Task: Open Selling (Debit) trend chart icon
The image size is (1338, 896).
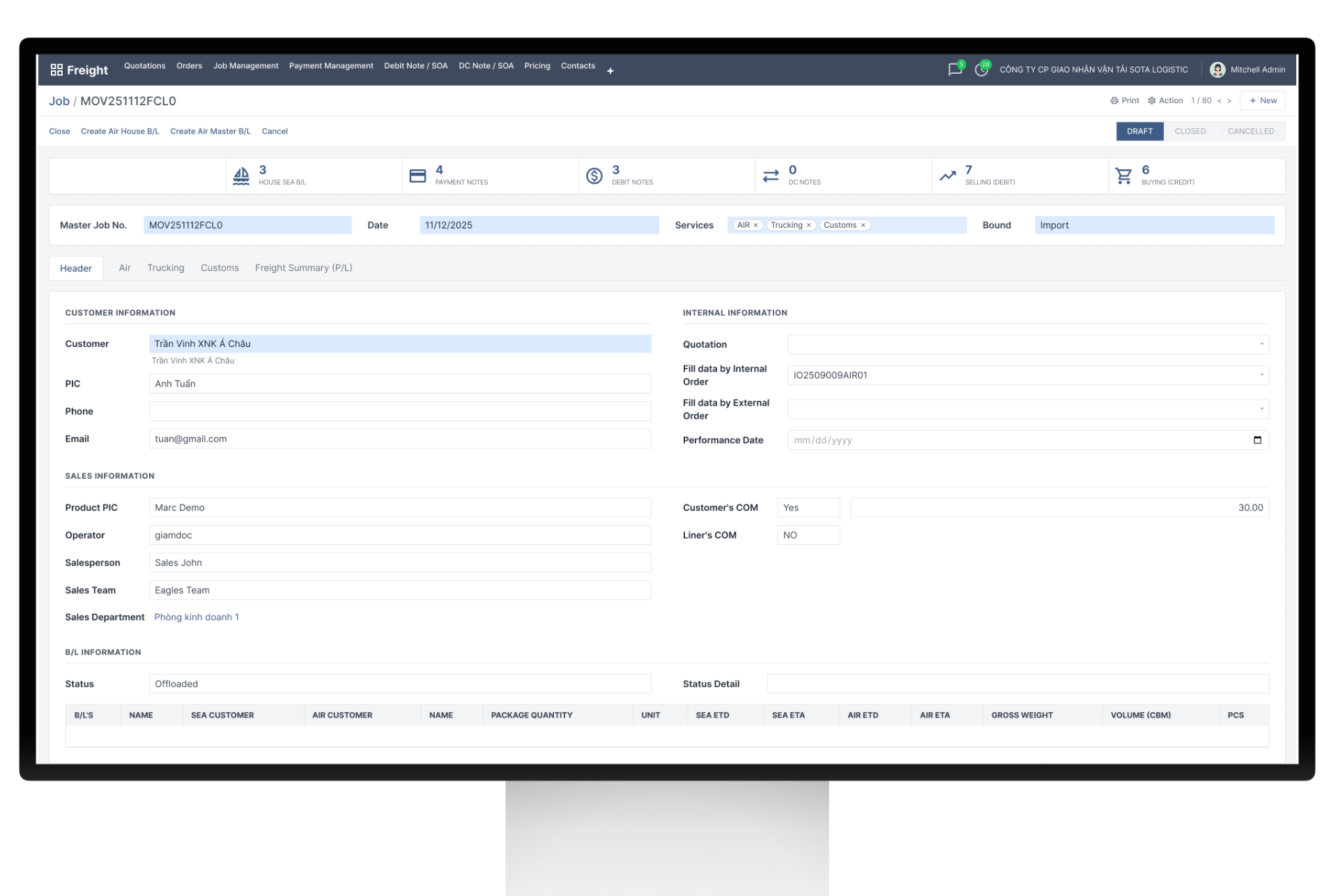Action: coord(947,176)
